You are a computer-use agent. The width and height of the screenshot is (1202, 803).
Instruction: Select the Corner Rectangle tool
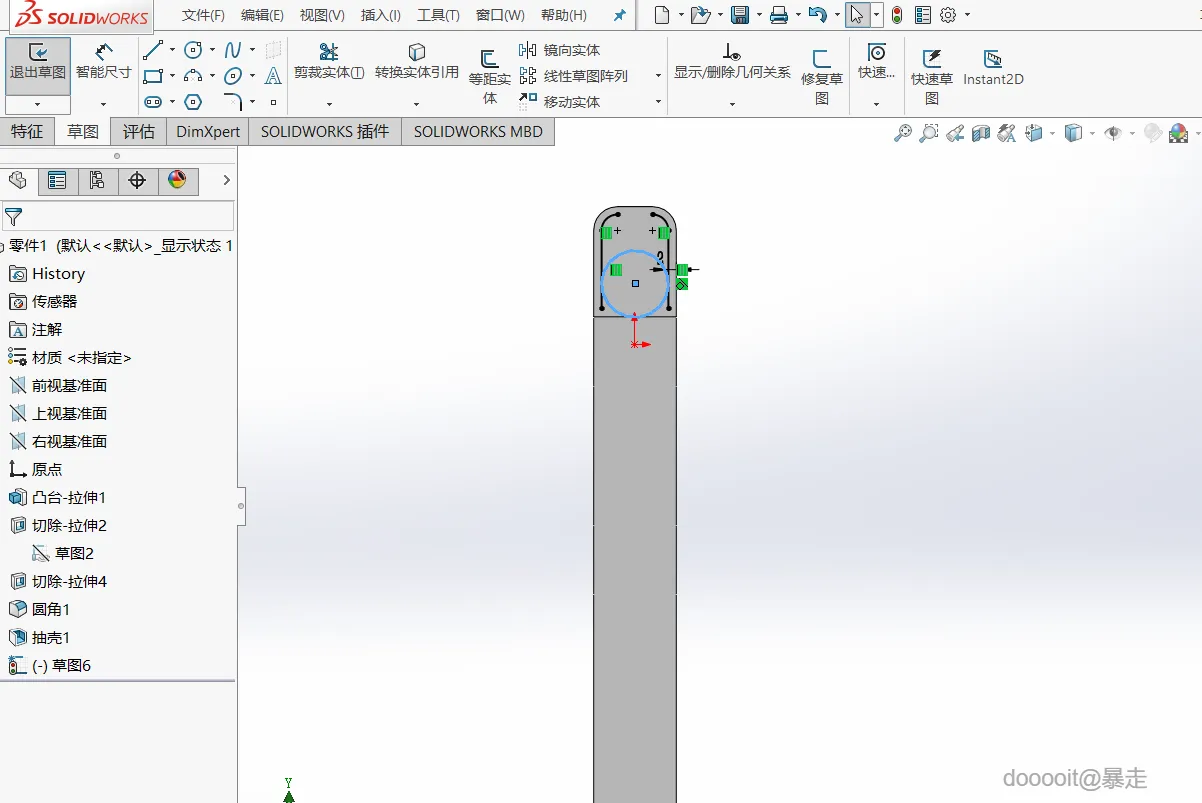coord(153,76)
